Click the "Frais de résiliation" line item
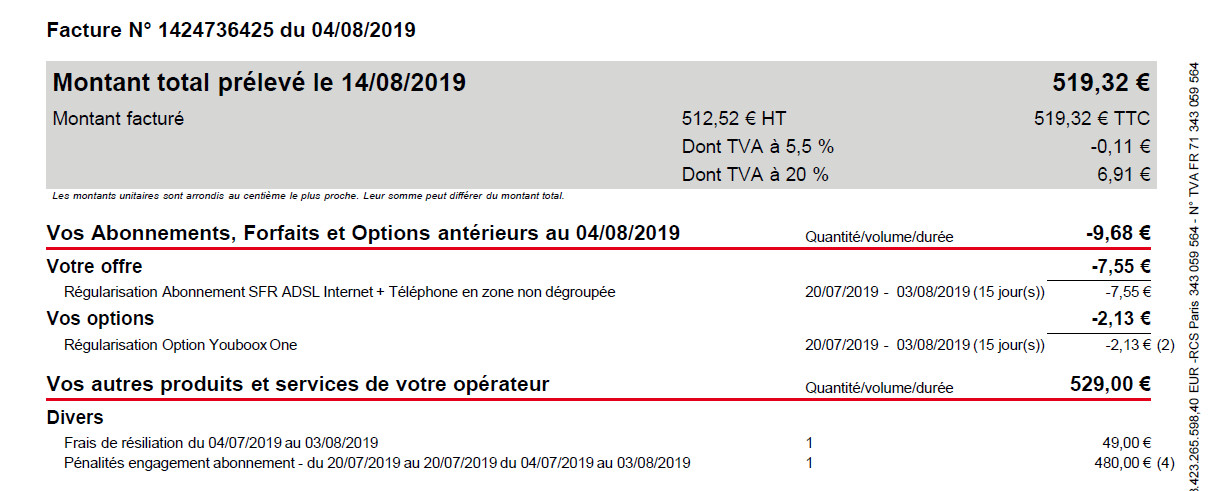Viewport: 1212px width, 491px height. point(221,442)
